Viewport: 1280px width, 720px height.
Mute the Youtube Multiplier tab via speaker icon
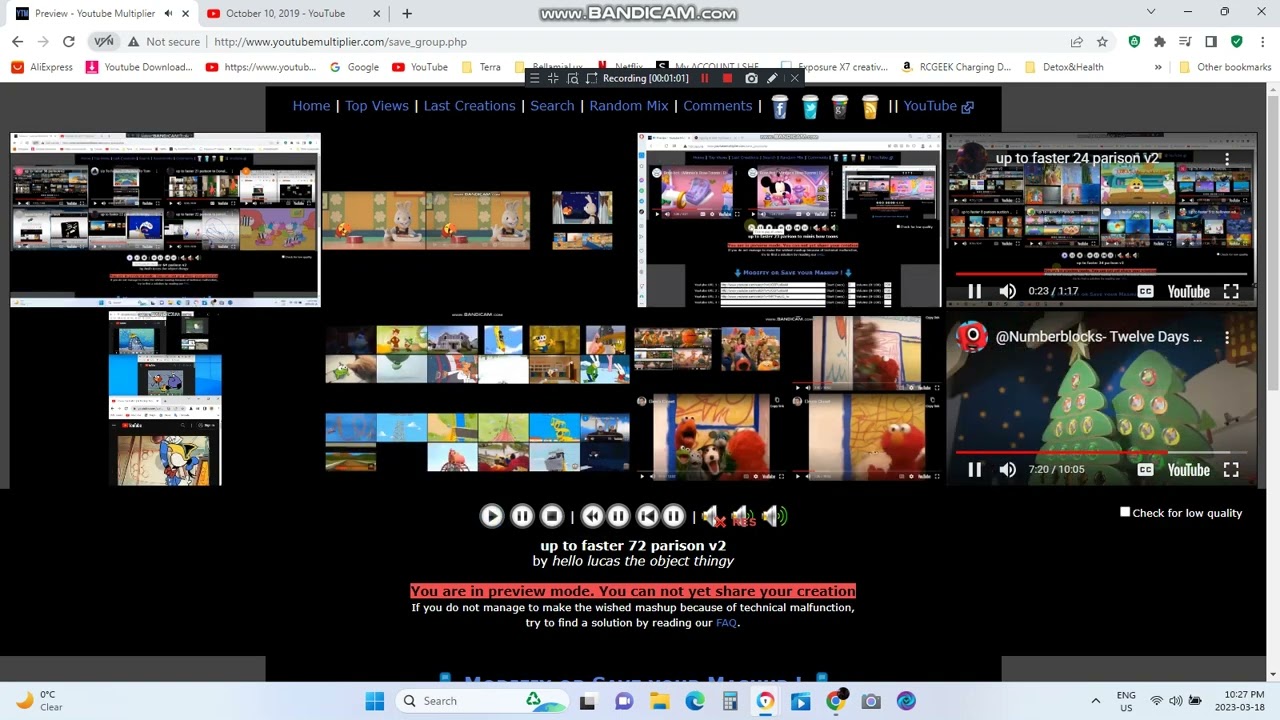tap(168, 14)
